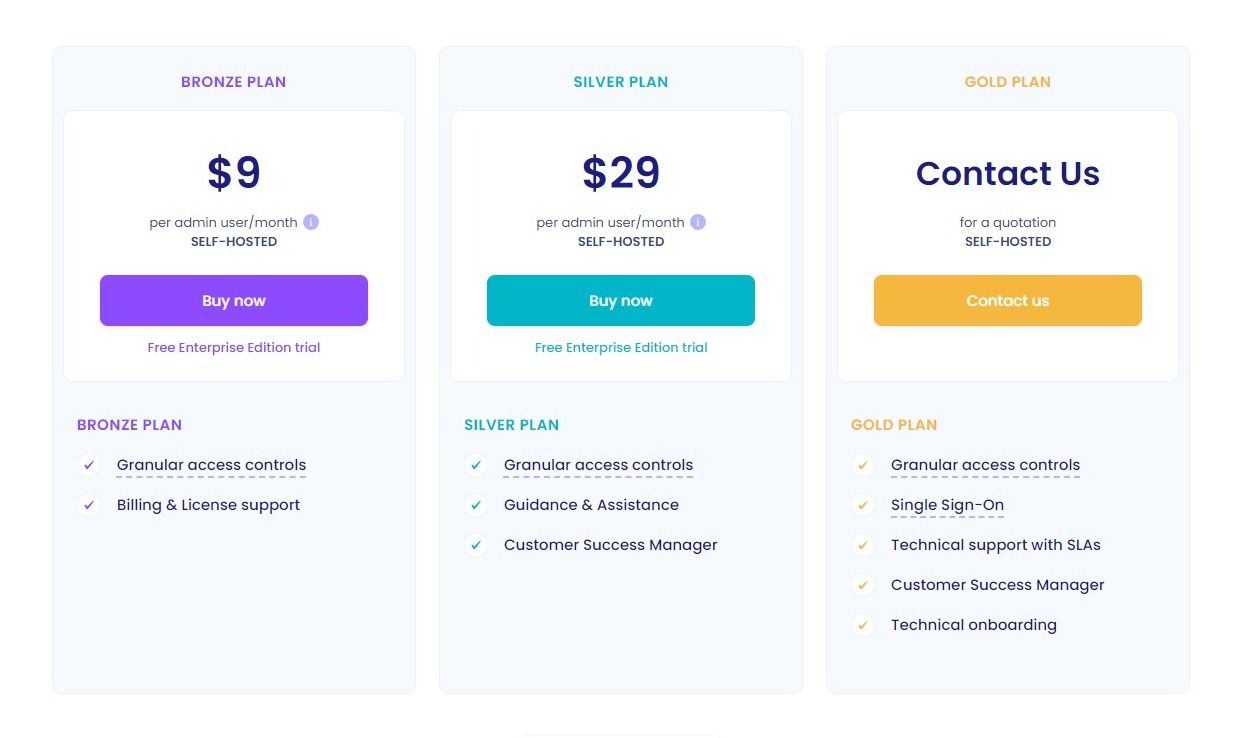The image size is (1239, 738).
Task: Open the Bronze Free Enterprise Edition trial link
Action: 233,347
